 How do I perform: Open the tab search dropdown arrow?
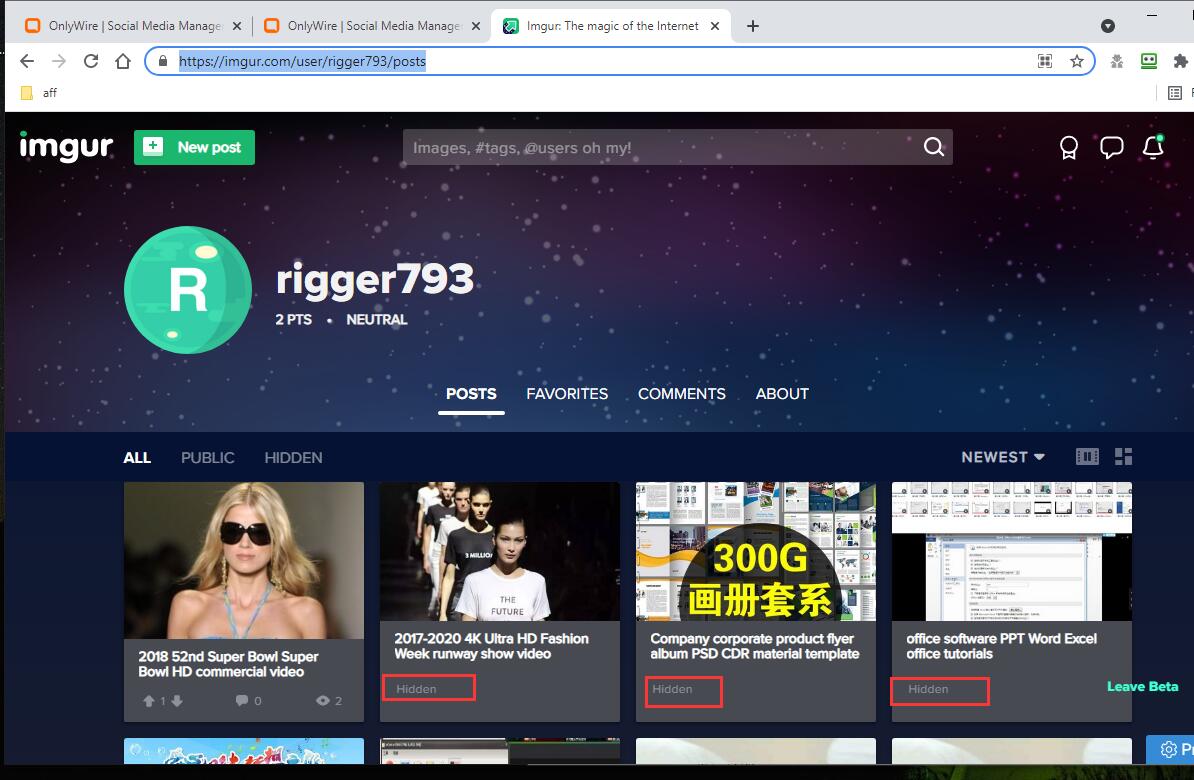[1108, 26]
